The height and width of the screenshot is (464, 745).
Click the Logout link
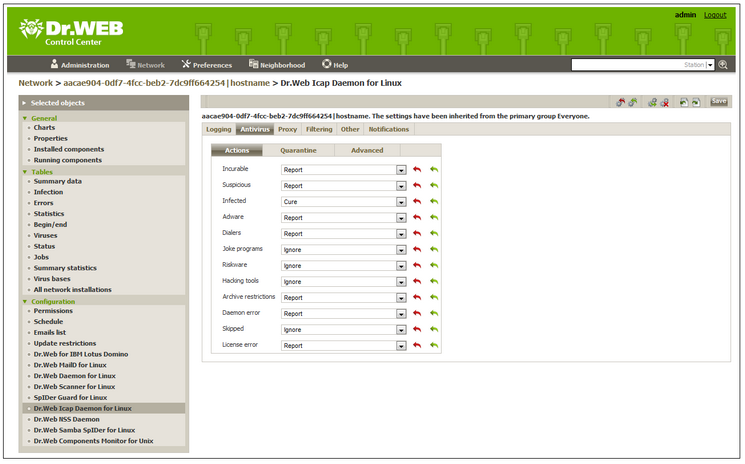pos(714,15)
